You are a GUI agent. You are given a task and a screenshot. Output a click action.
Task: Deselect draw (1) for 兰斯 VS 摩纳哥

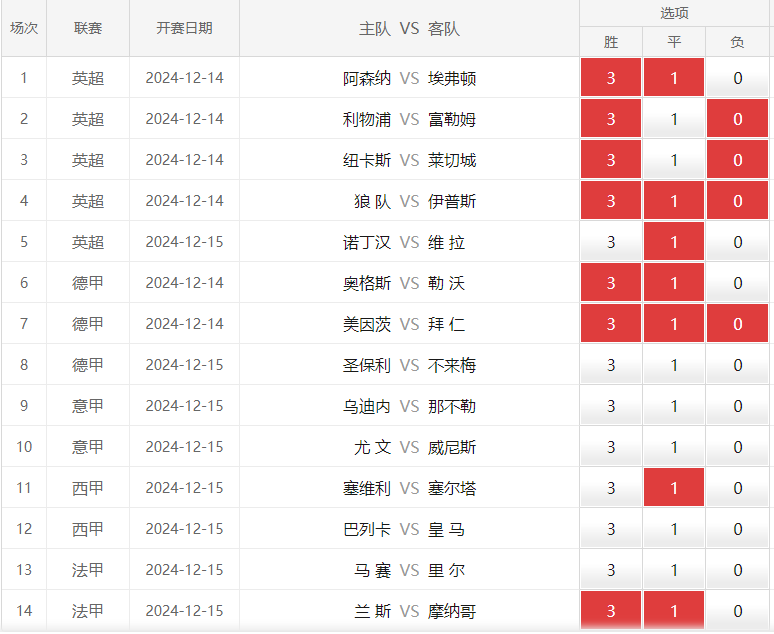674,610
